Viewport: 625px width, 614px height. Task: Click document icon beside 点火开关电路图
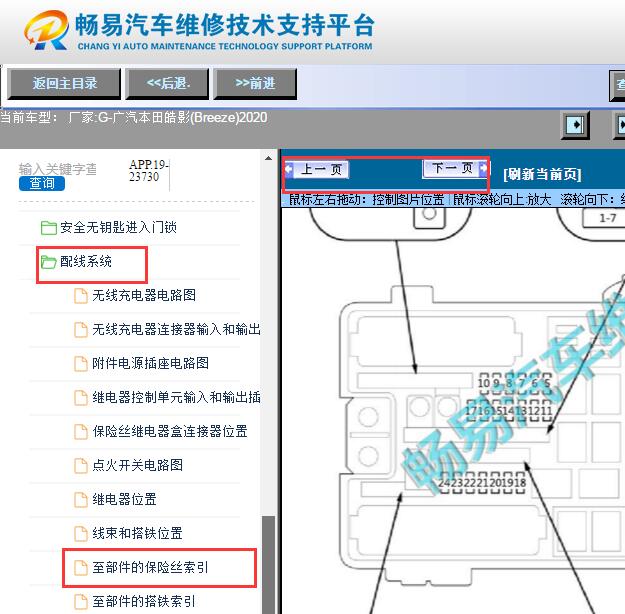[81, 466]
